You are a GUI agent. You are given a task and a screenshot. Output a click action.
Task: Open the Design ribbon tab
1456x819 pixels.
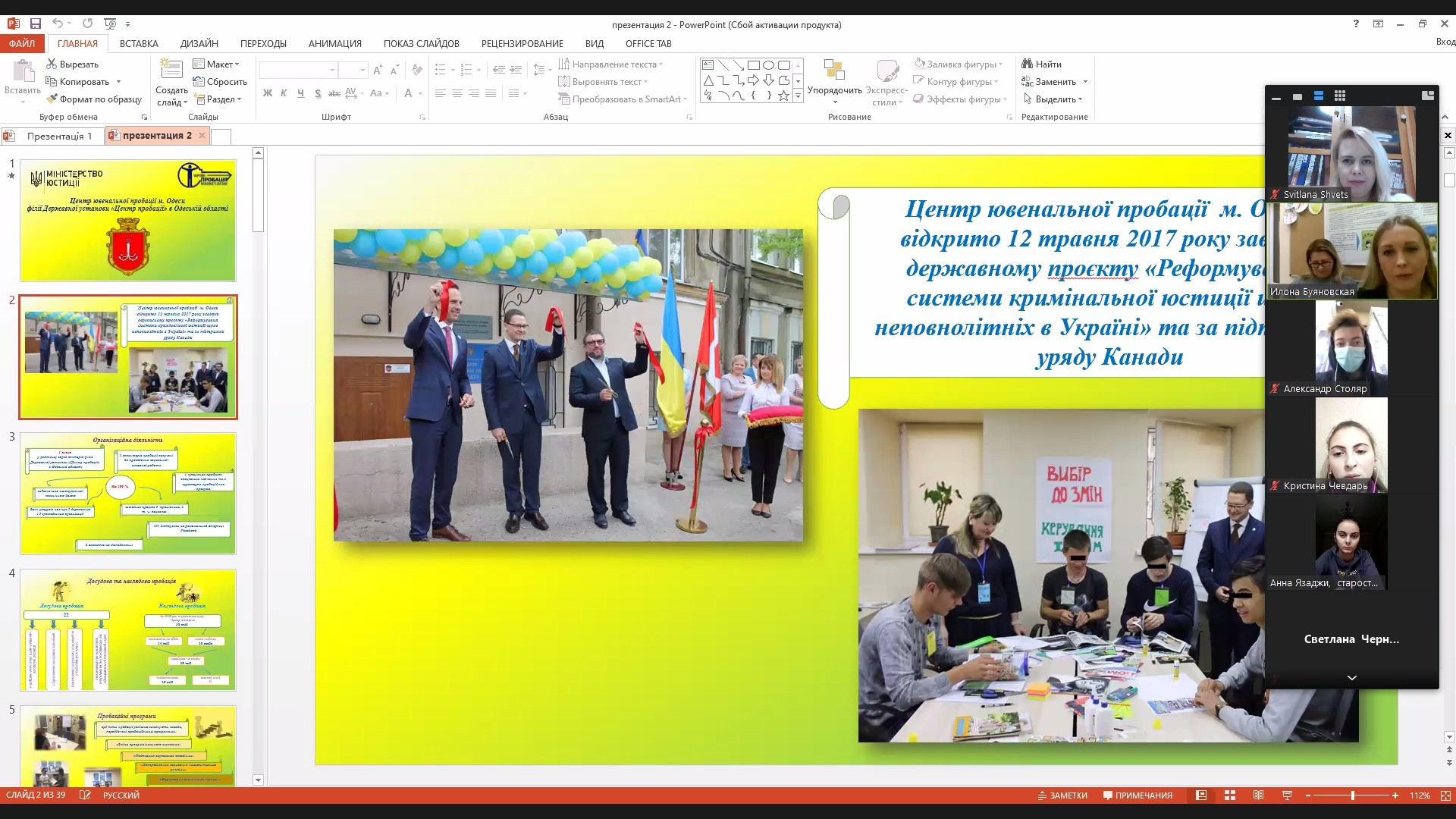(x=199, y=44)
